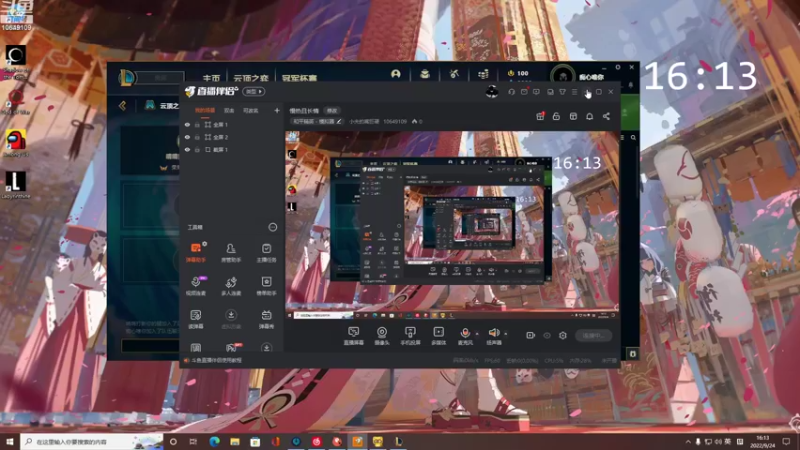Toggle the lock on 全屏 2 source
Screen dimensions: 800x450
coord(197,137)
